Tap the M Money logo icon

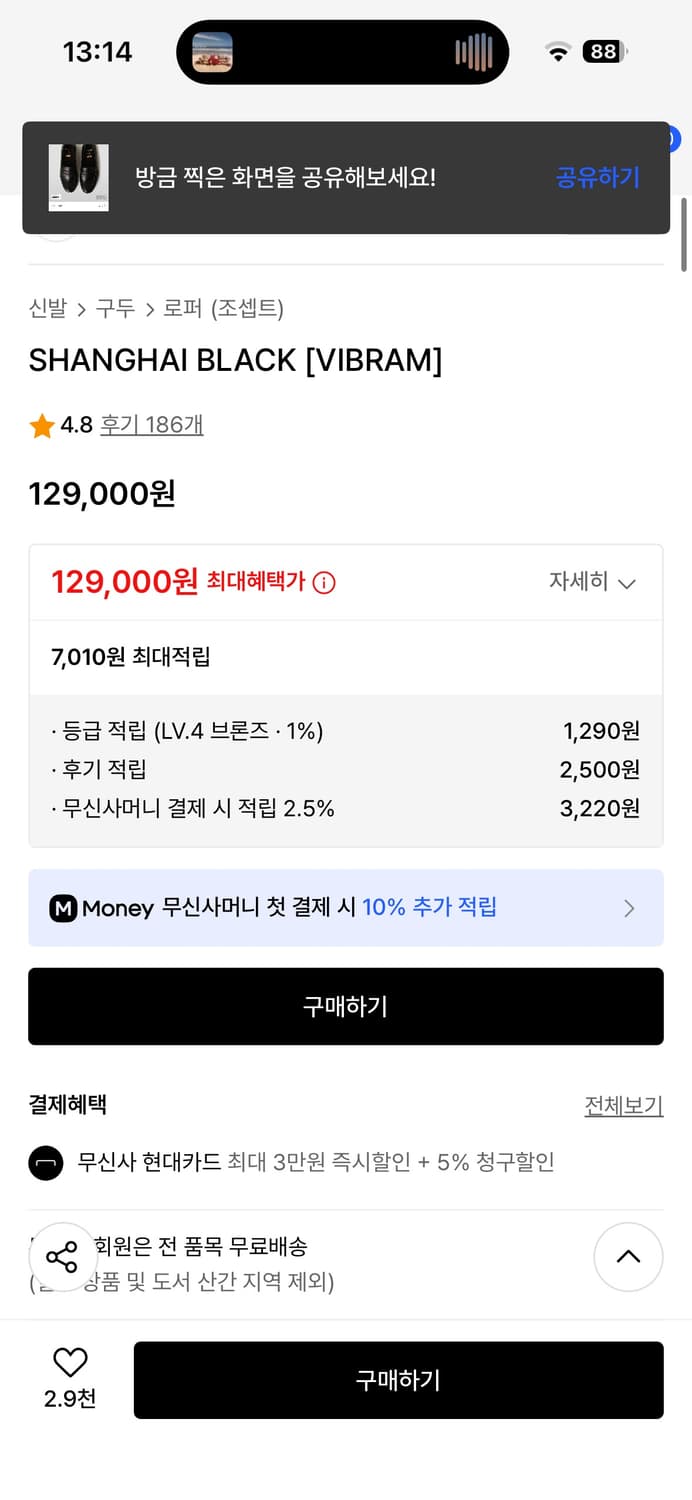coord(63,908)
